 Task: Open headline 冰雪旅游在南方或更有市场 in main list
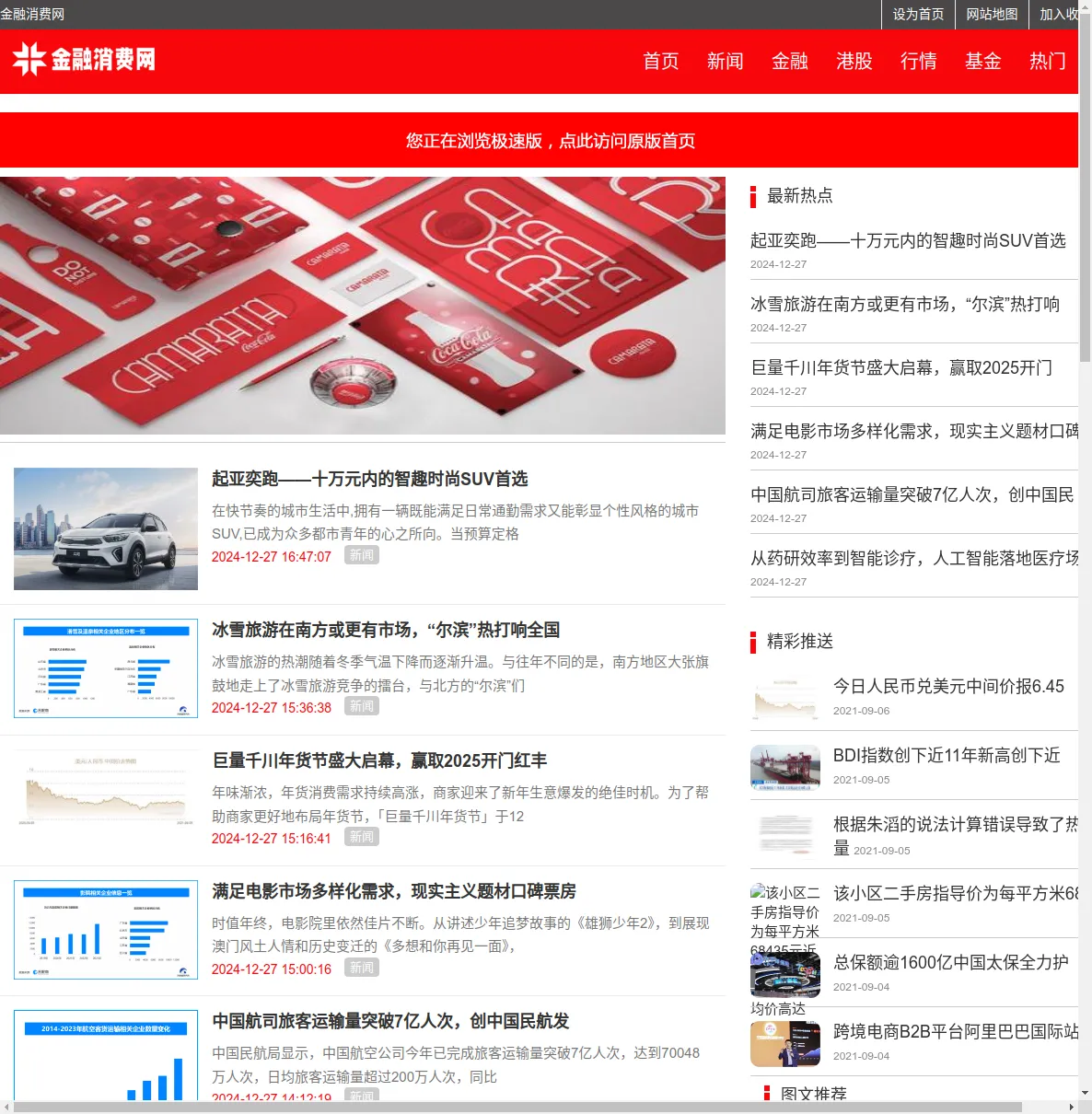click(x=386, y=630)
